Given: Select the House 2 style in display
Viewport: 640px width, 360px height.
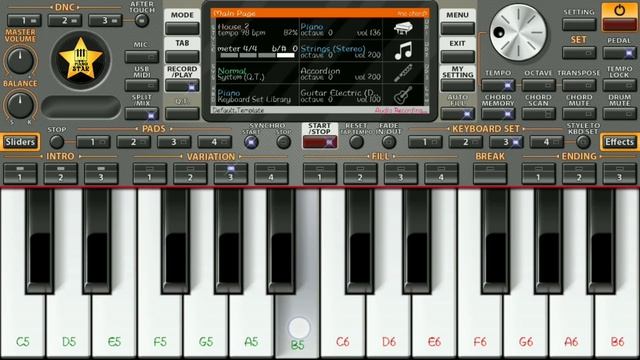Looking at the screenshot, I should pyautogui.click(x=257, y=29).
